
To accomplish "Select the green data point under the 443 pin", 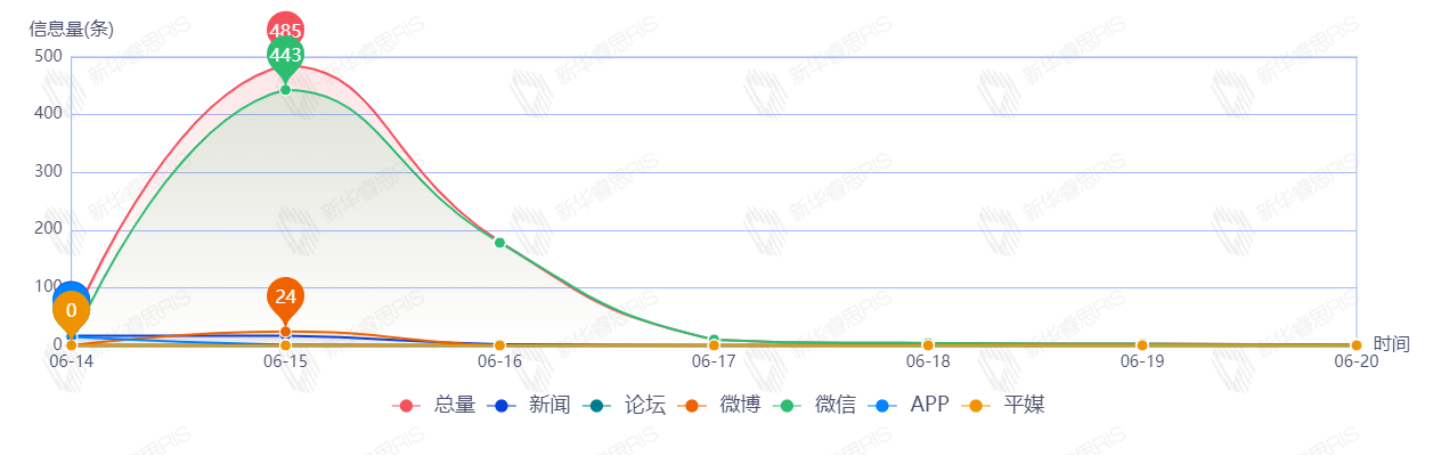I will 285,90.
